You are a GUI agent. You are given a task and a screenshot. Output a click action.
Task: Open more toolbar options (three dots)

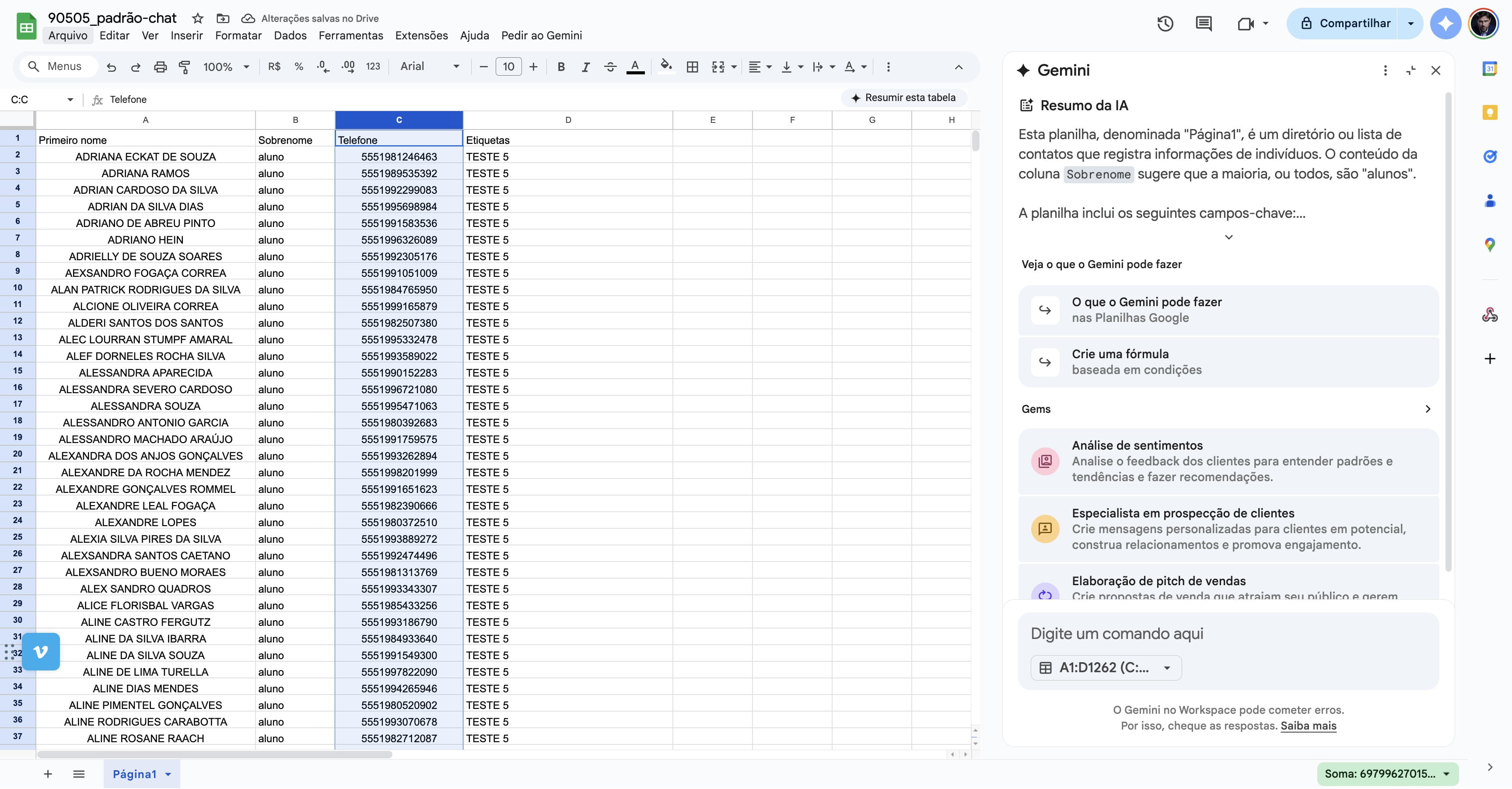click(888, 67)
